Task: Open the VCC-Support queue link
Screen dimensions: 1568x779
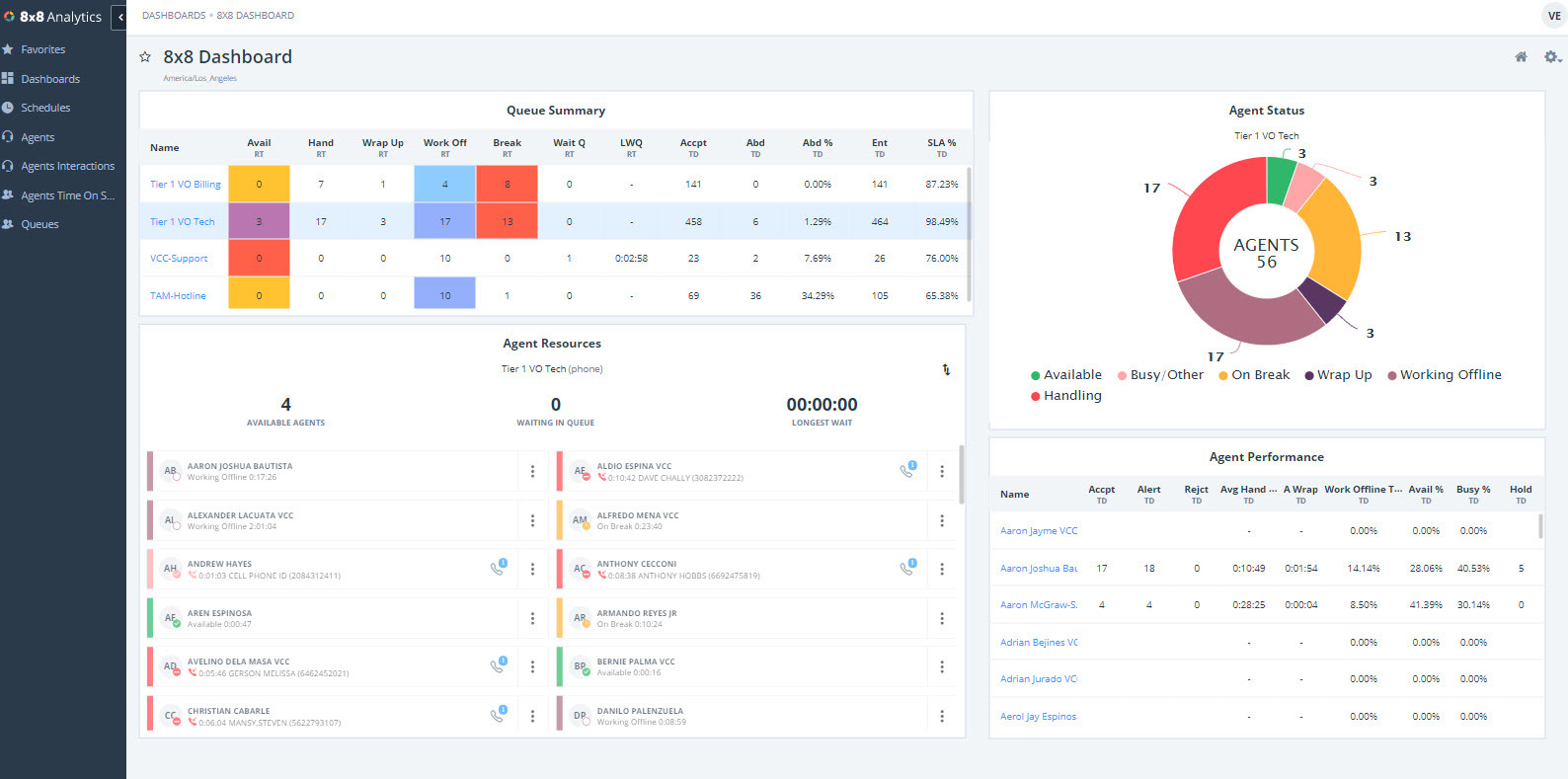Action: pyautogui.click(x=179, y=259)
